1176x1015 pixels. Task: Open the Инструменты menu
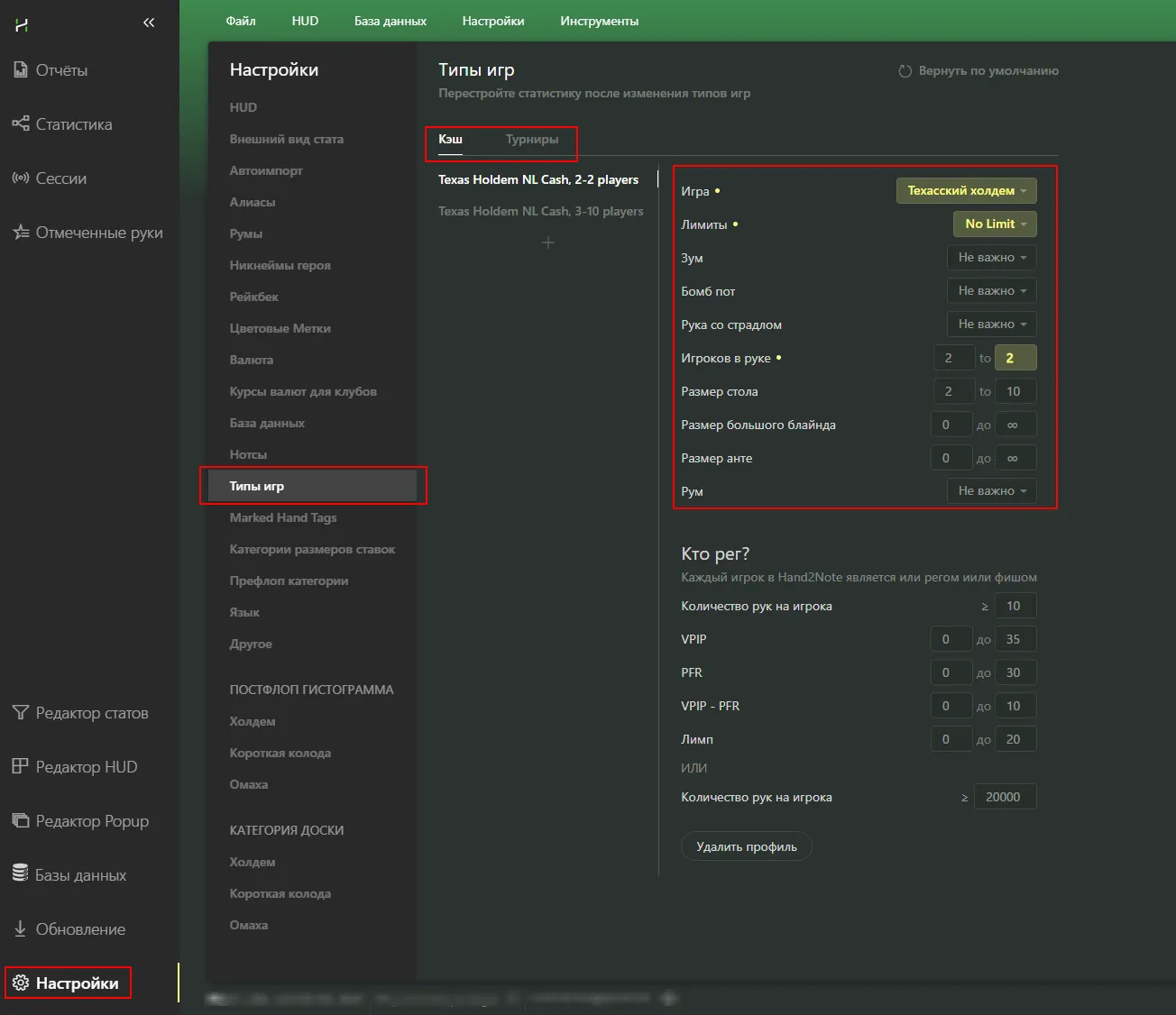pyautogui.click(x=599, y=21)
